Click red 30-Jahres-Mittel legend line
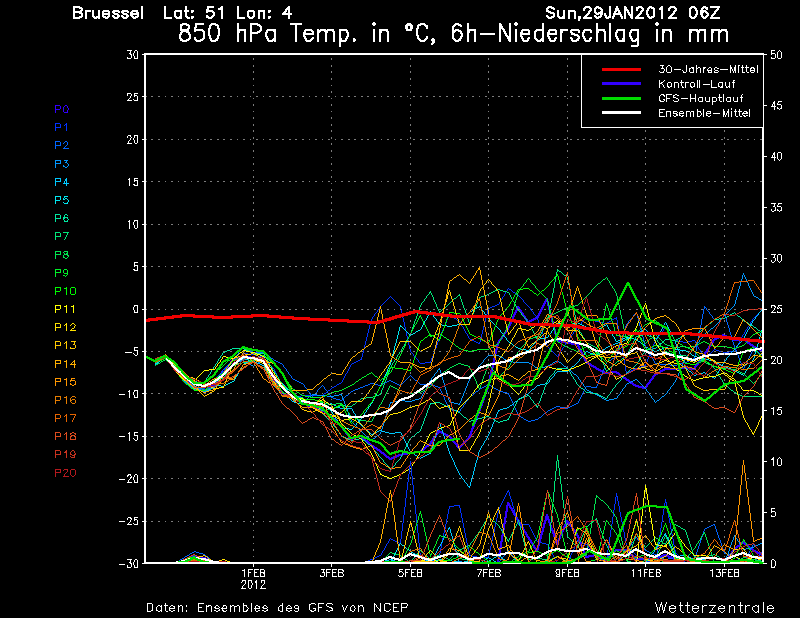Viewport: 800px width, 618px height. click(619, 69)
